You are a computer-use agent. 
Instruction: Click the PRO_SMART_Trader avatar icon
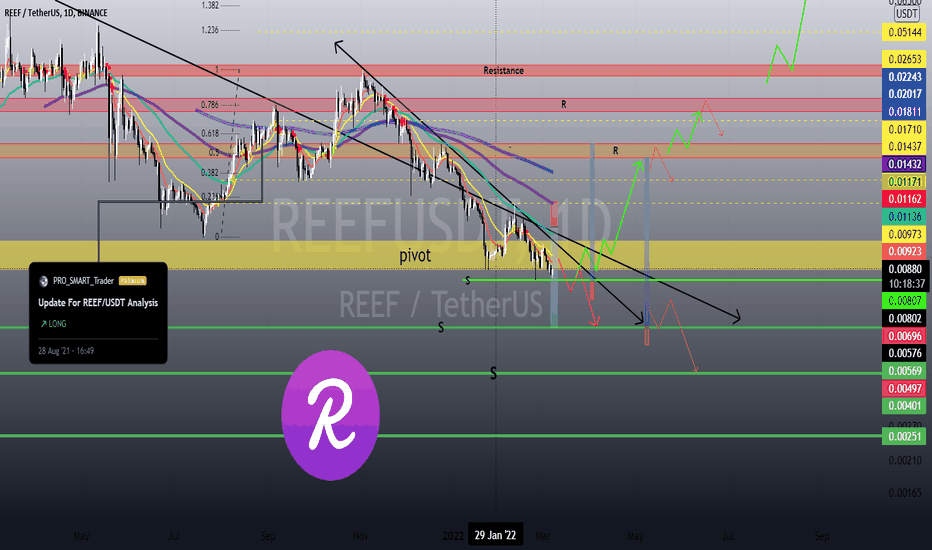43,281
